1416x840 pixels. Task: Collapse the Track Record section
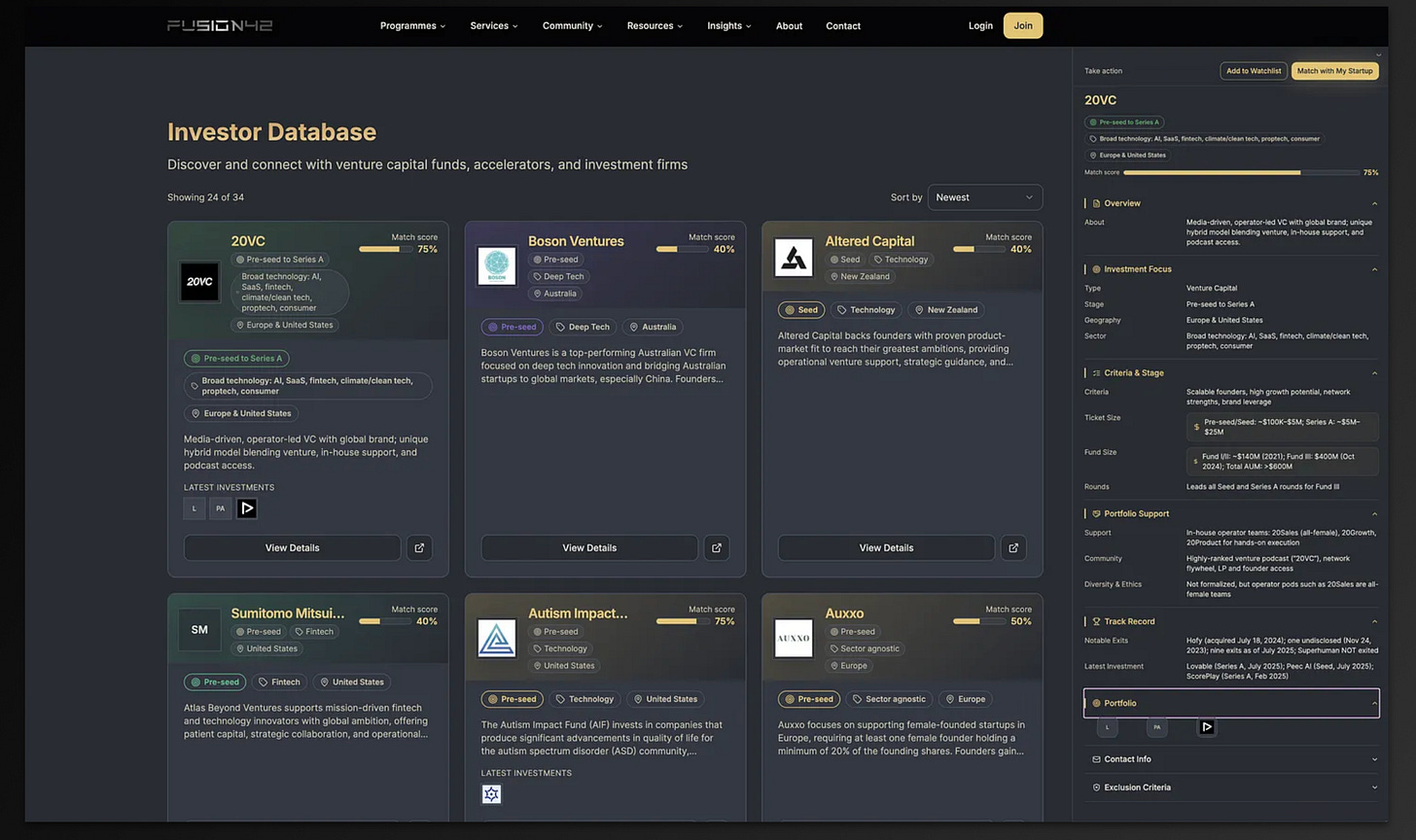click(1374, 621)
